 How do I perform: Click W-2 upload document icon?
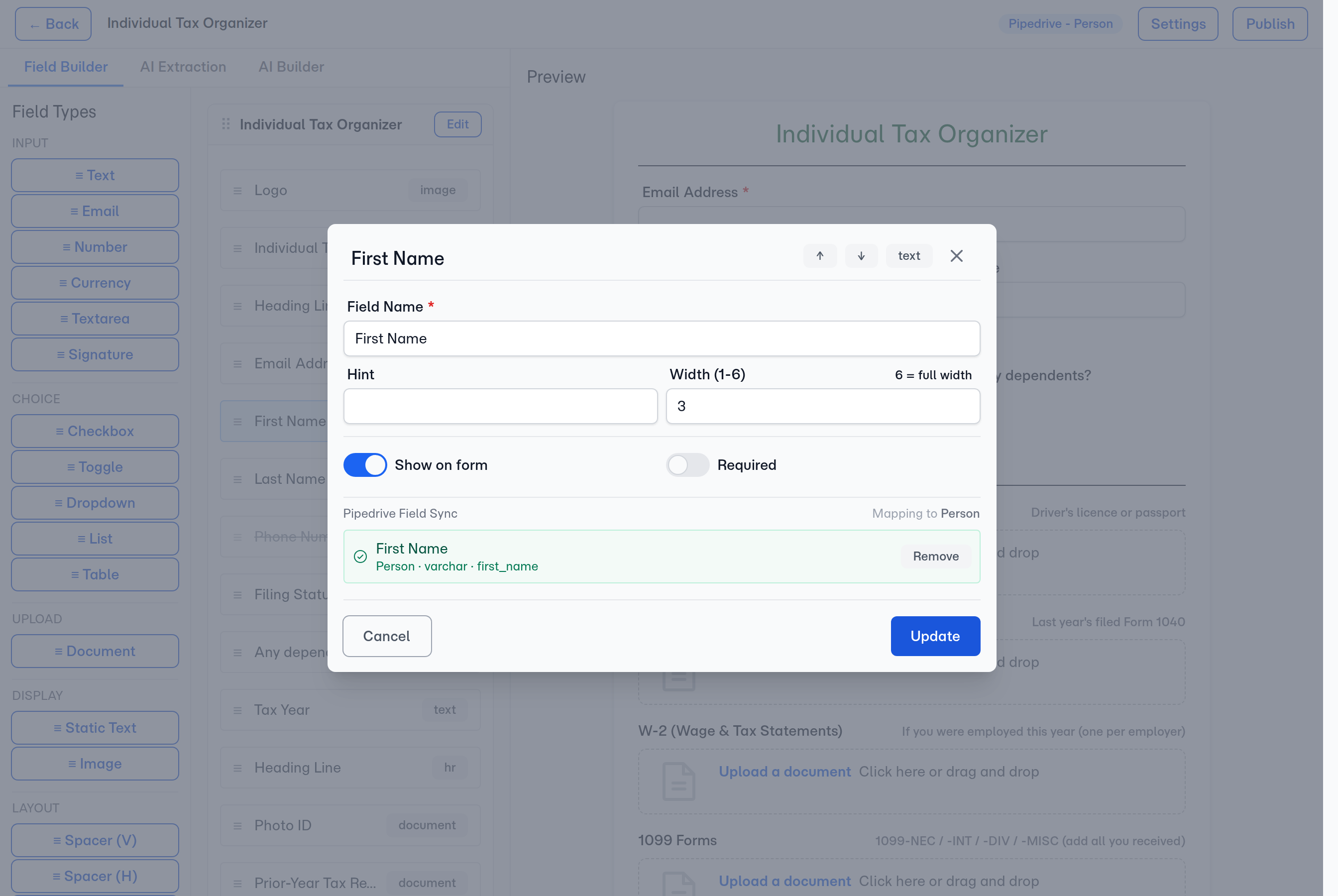tap(679, 781)
